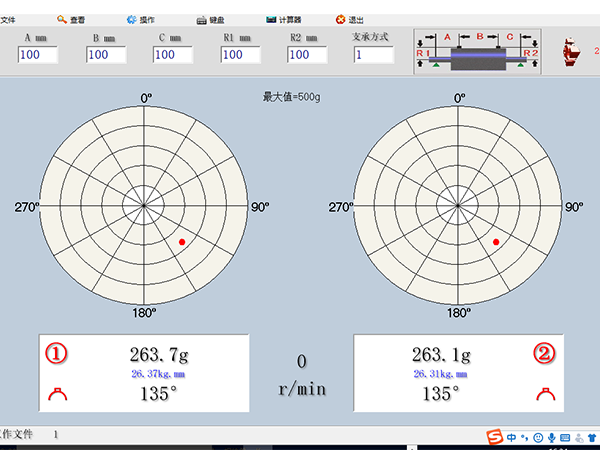
Task: Click left panel red arch icon
Action: coord(57,393)
